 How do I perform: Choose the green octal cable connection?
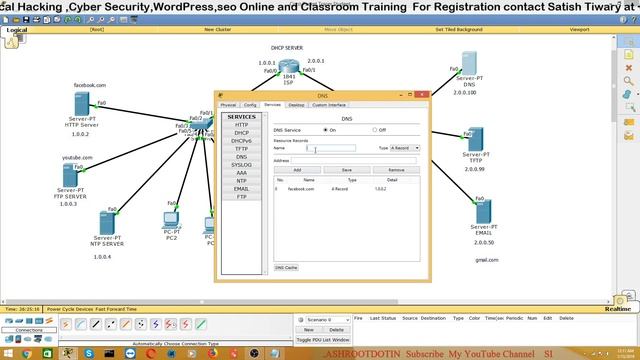(201, 324)
